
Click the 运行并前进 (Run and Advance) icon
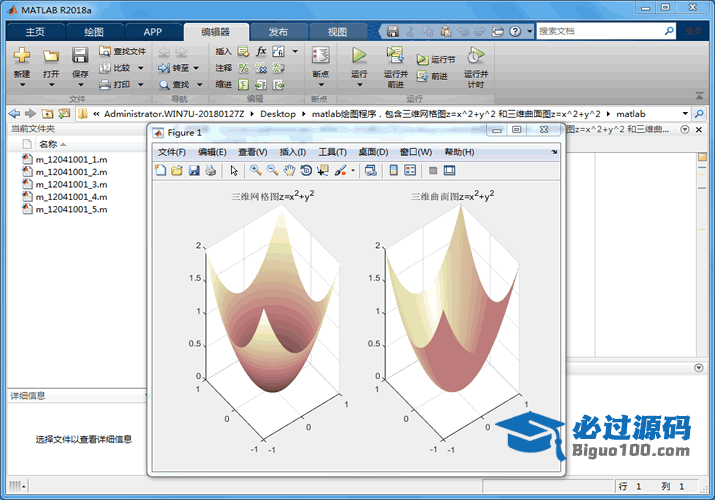coord(395,55)
